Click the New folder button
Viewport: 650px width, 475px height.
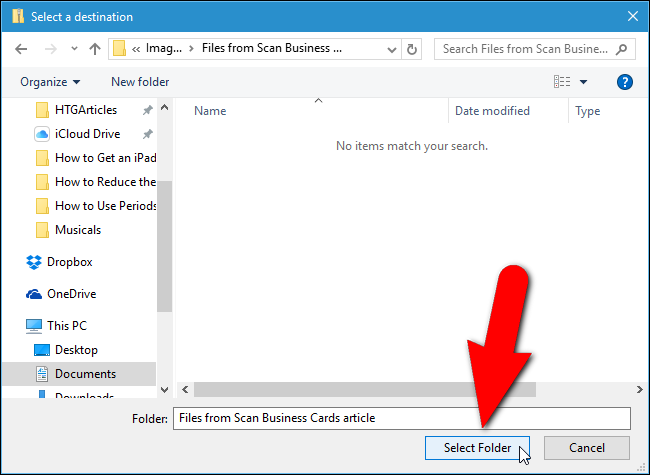[x=140, y=82]
